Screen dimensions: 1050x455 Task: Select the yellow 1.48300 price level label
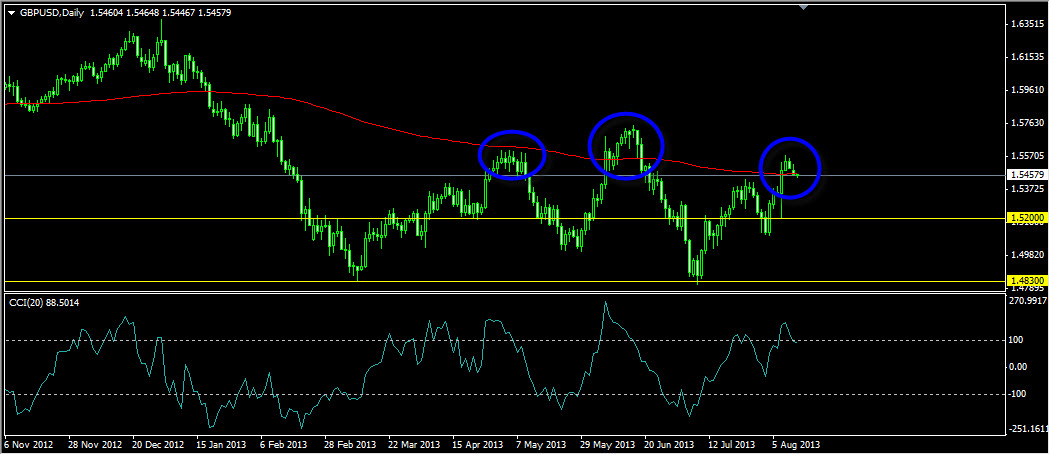coord(1026,281)
